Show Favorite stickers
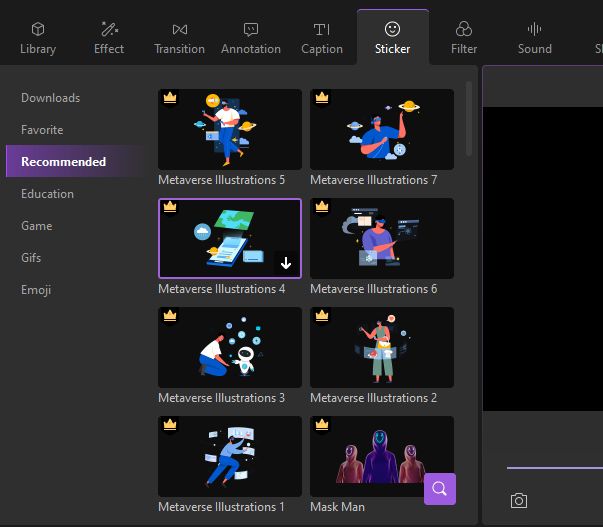This screenshot has width=603, height=527. click(x=42, y=130)
